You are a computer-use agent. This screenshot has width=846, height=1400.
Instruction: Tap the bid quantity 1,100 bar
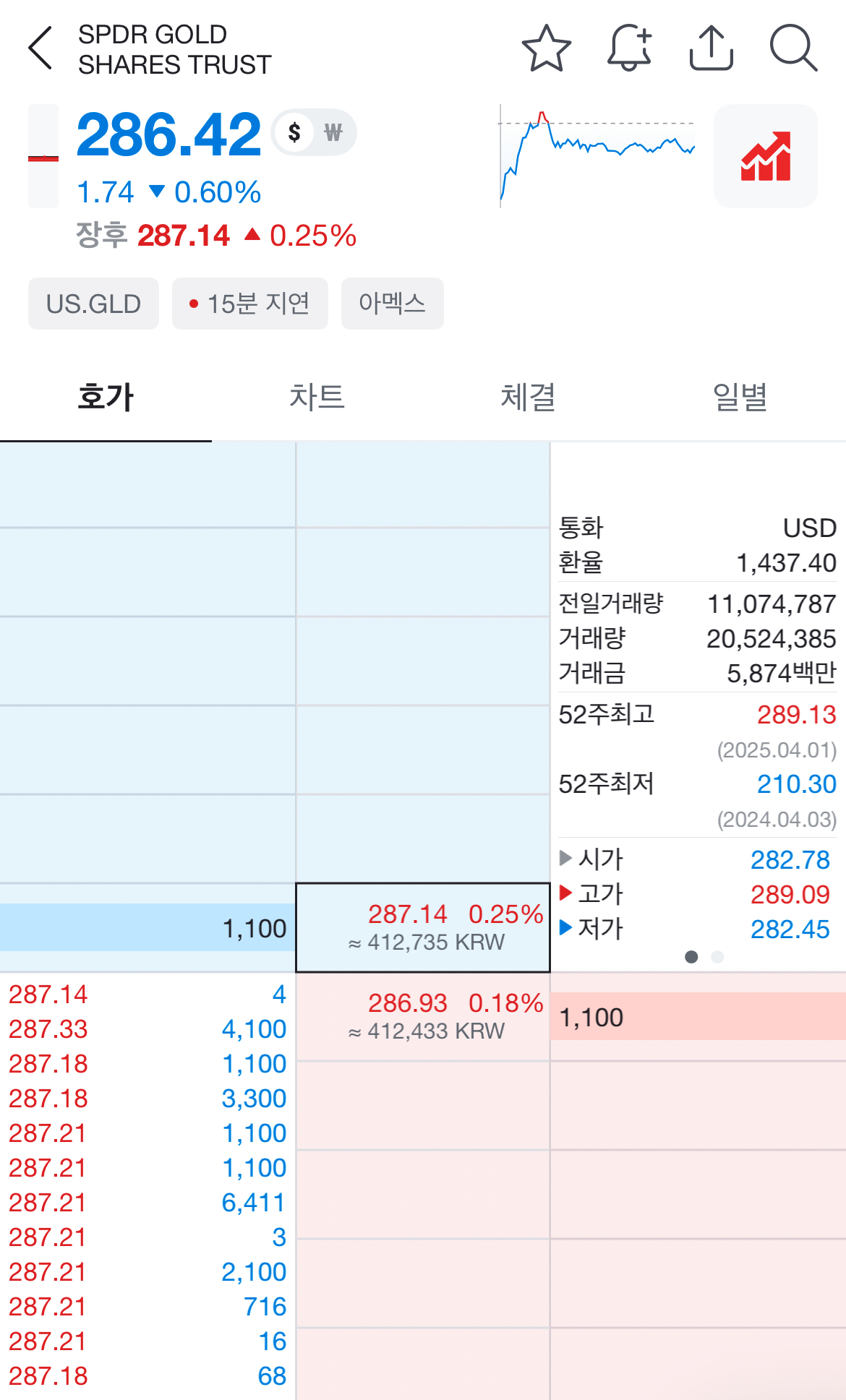click(698, 1016)
